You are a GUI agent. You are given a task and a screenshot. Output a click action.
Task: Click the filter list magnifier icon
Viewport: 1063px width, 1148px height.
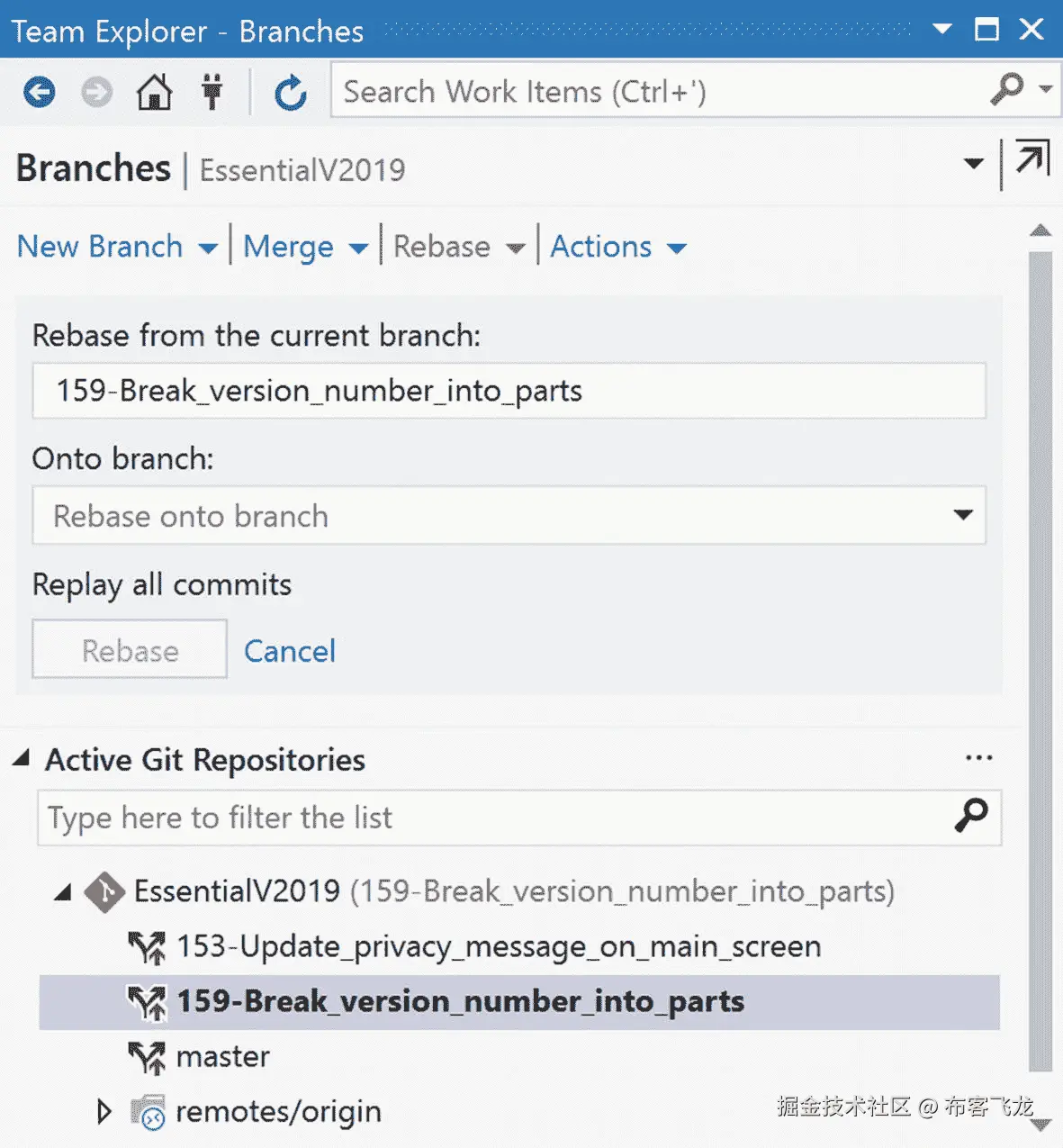(971, 816)
